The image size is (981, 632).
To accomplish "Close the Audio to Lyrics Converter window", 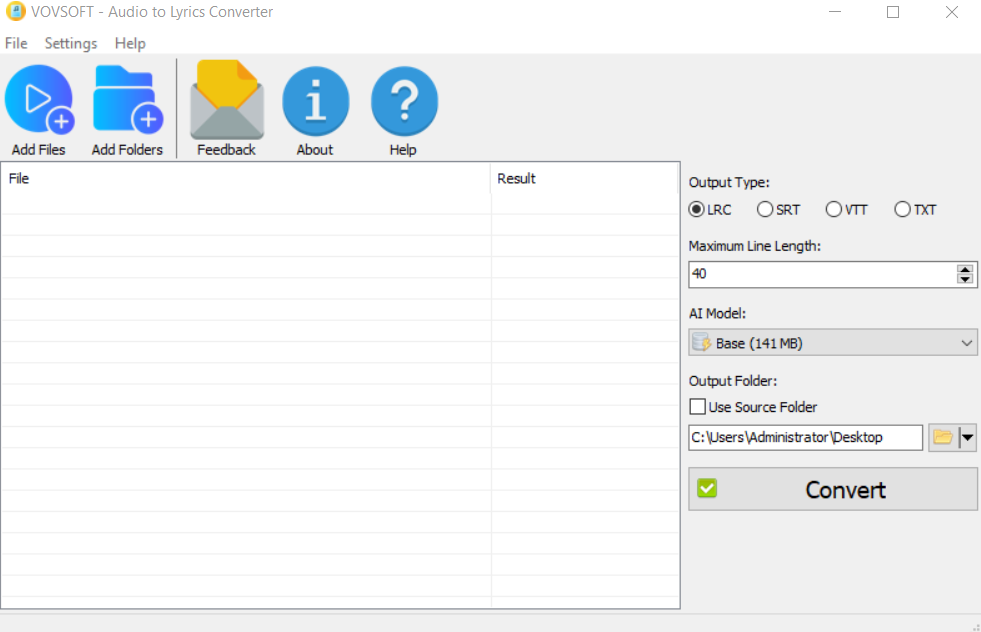I will [952, 12].
